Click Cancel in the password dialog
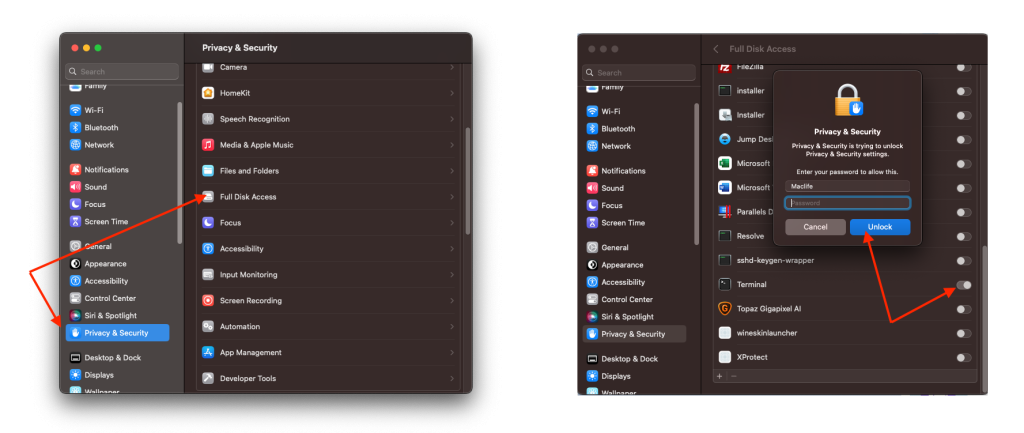 pyautogui.click(x=815, y=227)
